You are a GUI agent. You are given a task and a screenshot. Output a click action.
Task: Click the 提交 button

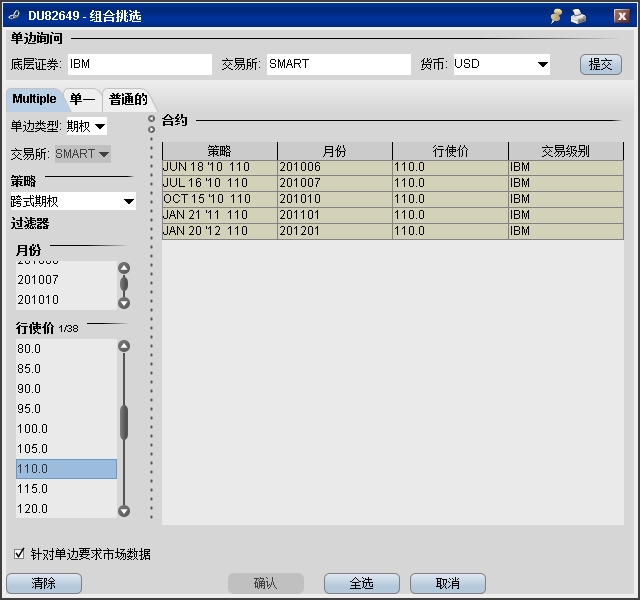click(600, 64)
